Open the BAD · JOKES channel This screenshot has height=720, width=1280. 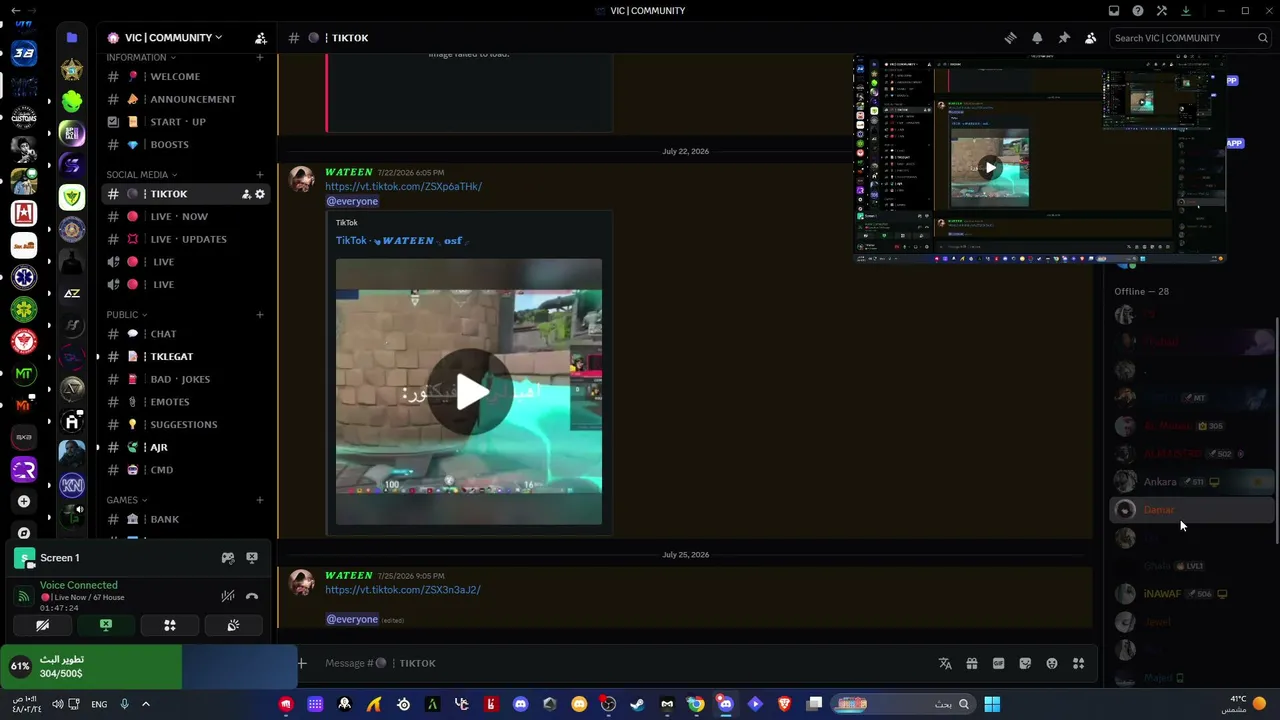pos(185,380)
